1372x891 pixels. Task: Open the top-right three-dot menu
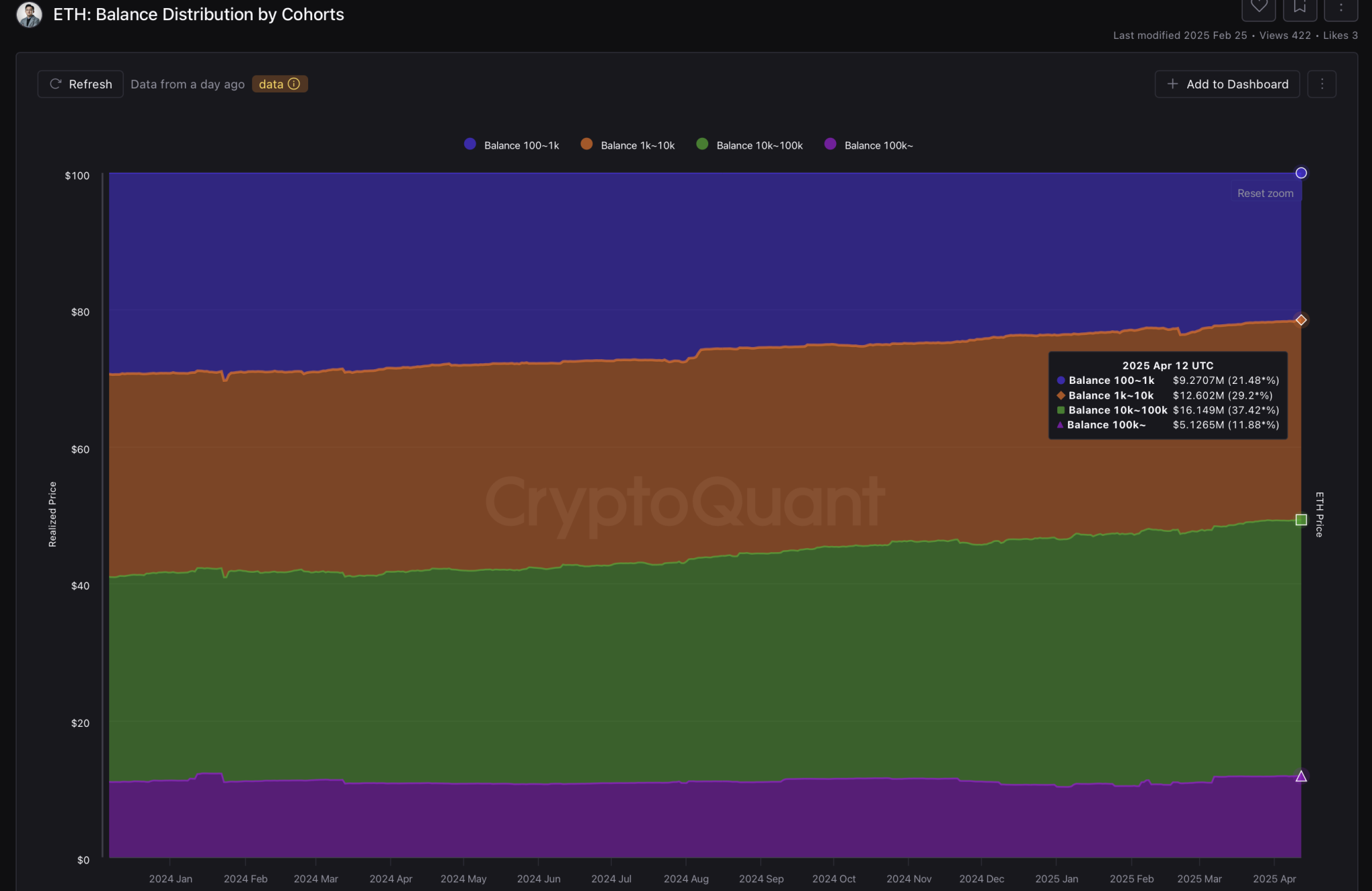1342,7
